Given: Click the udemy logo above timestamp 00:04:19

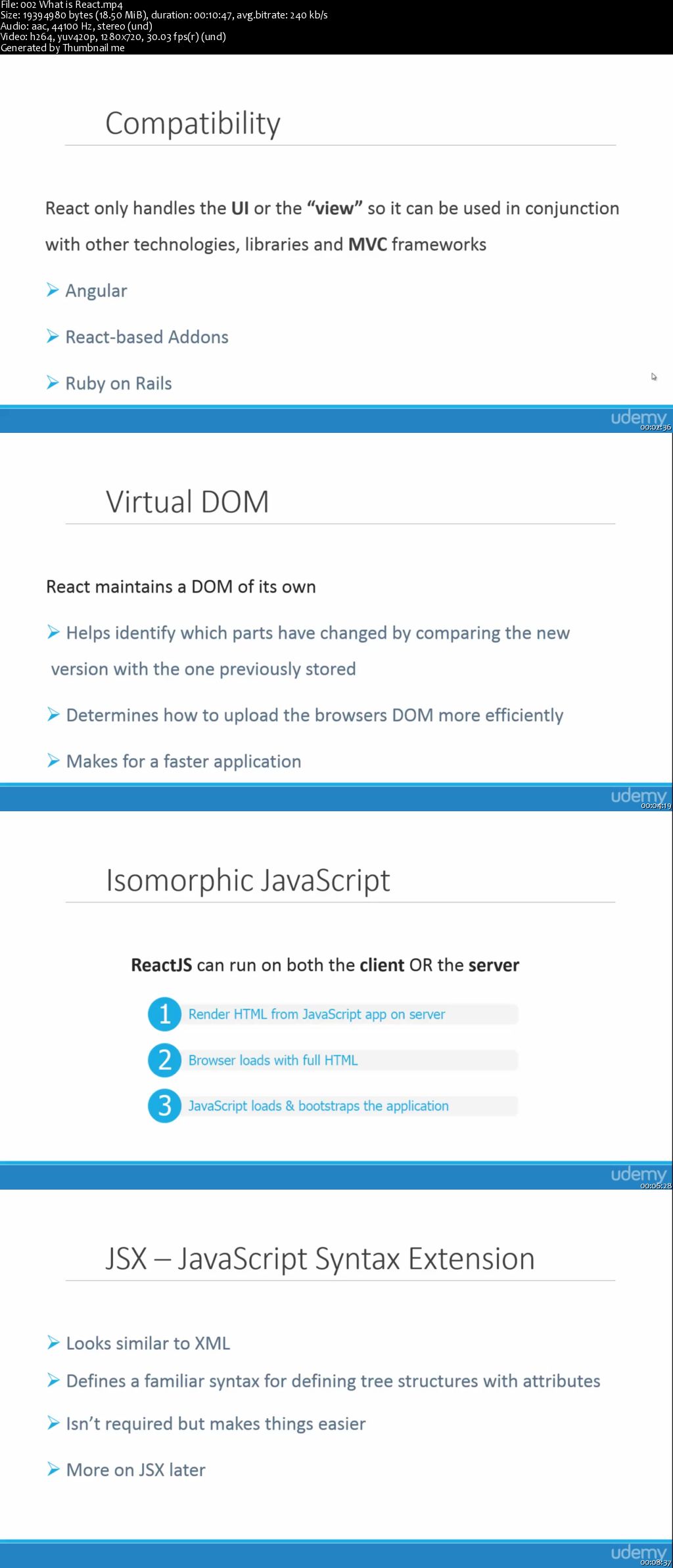Looking at the screenshot, I should [x=638, y=796].
